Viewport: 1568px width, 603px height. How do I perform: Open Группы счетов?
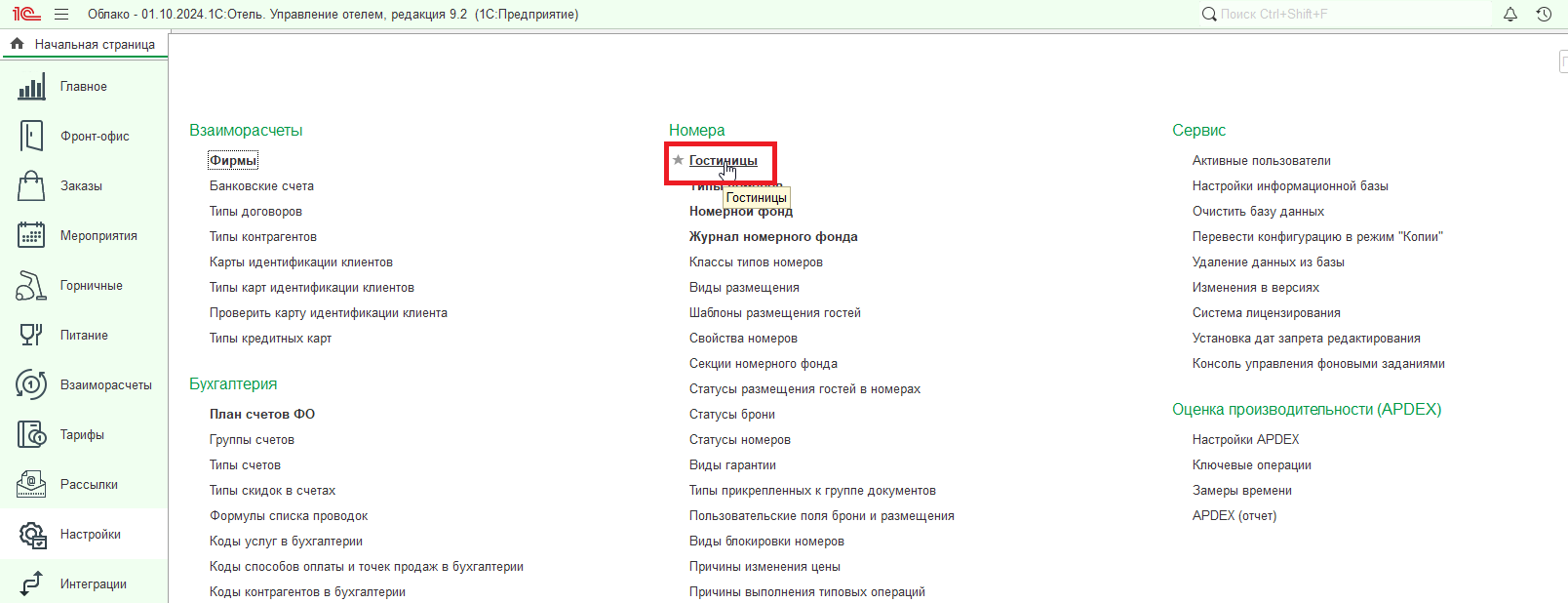pyautogui.click(x=252, y=440)
